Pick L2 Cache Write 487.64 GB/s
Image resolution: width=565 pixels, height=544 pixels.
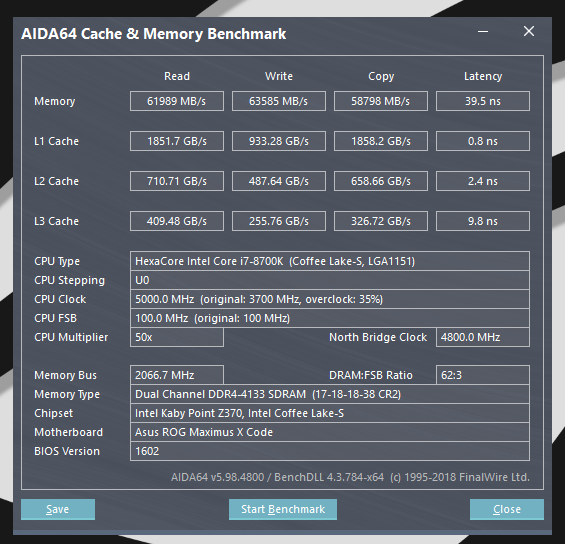click(279, 181)
